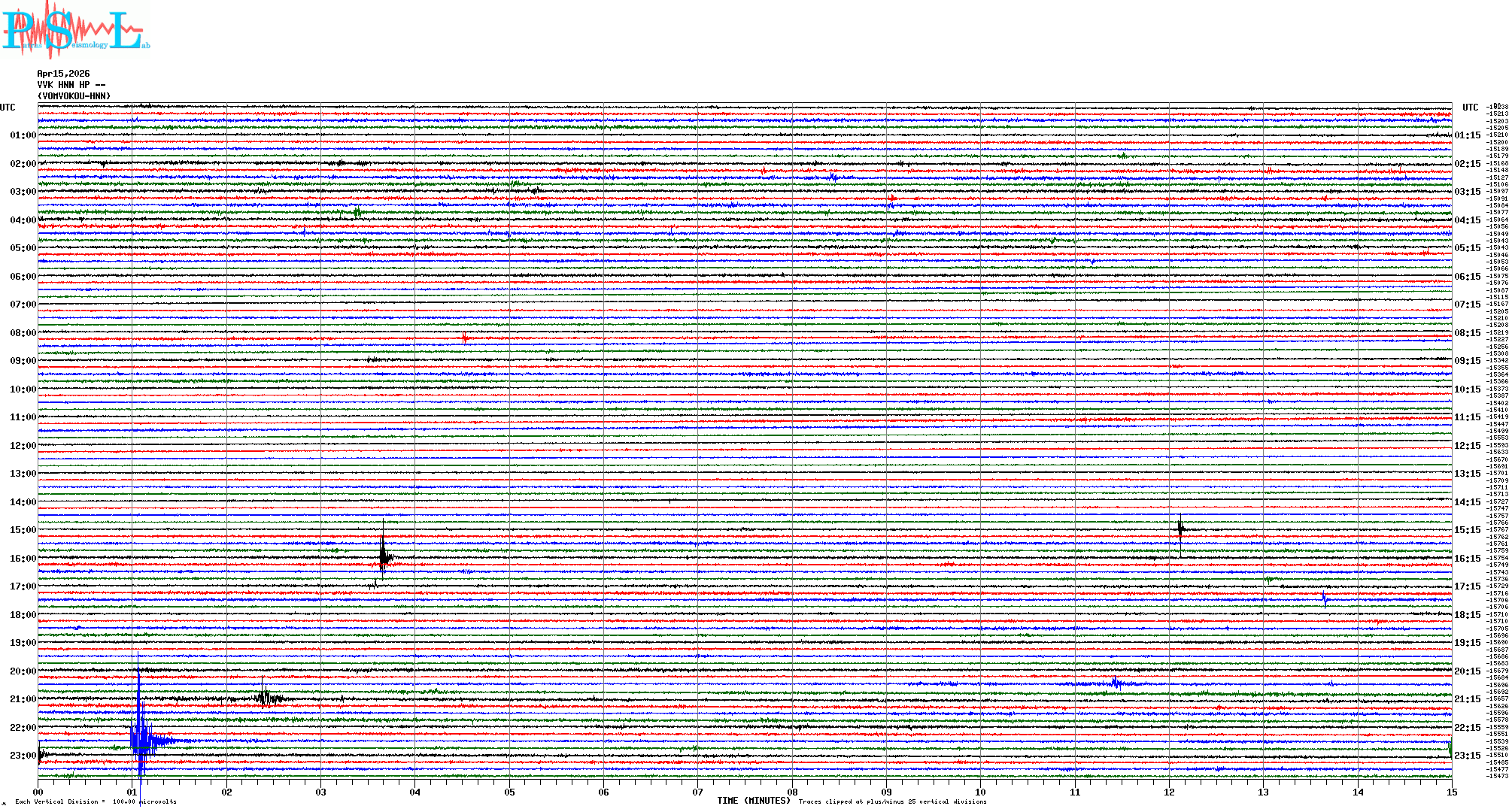1512x812 pixels.
Task: Click the 12:00 left hour label
Action: point(23,446)
